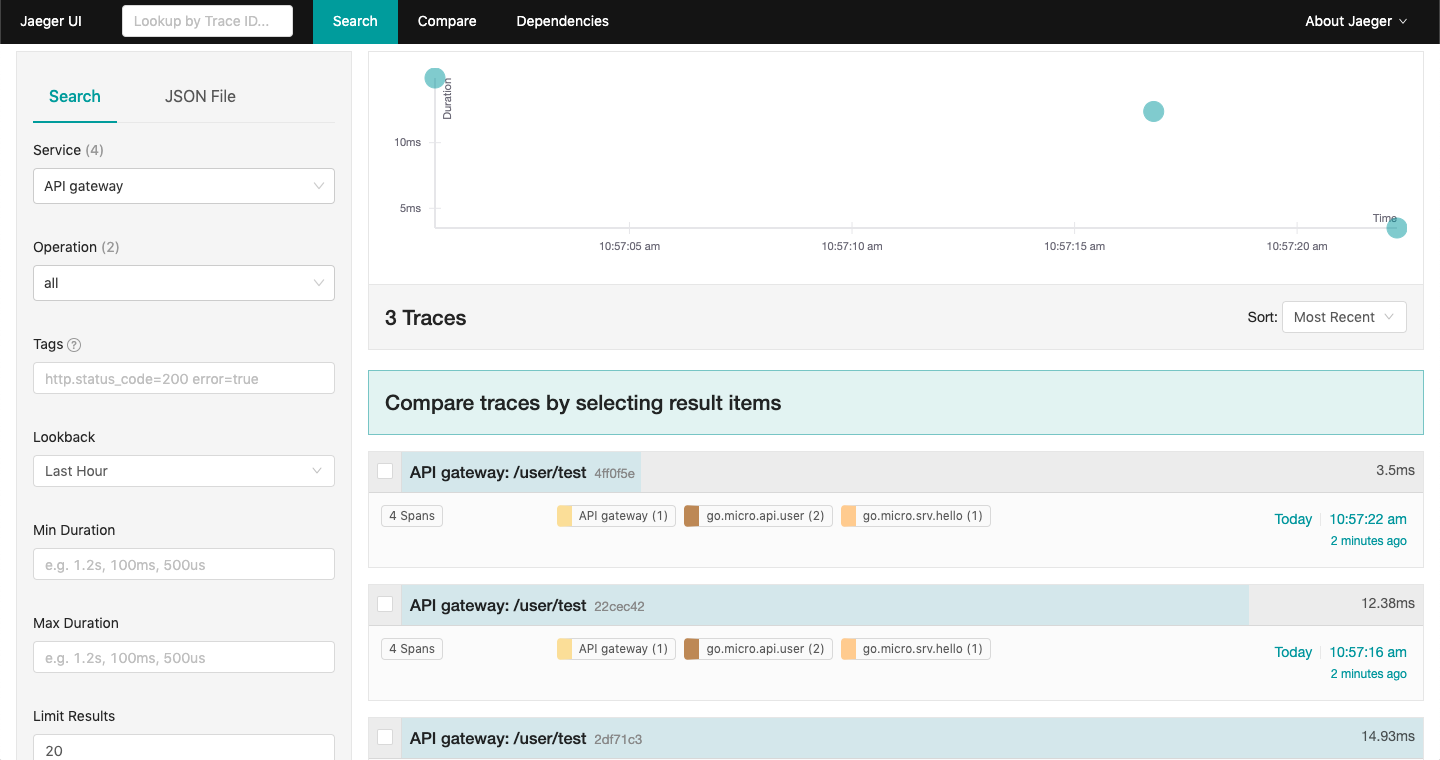1440x760 pixels.
Task: Click the API gateway (1) tag in trace 22cec42
Action: click(x=616, y=649)
